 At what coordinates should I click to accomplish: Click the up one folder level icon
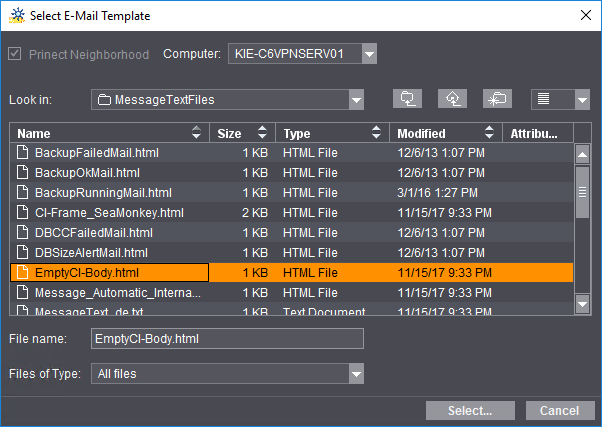coord(408,98)
